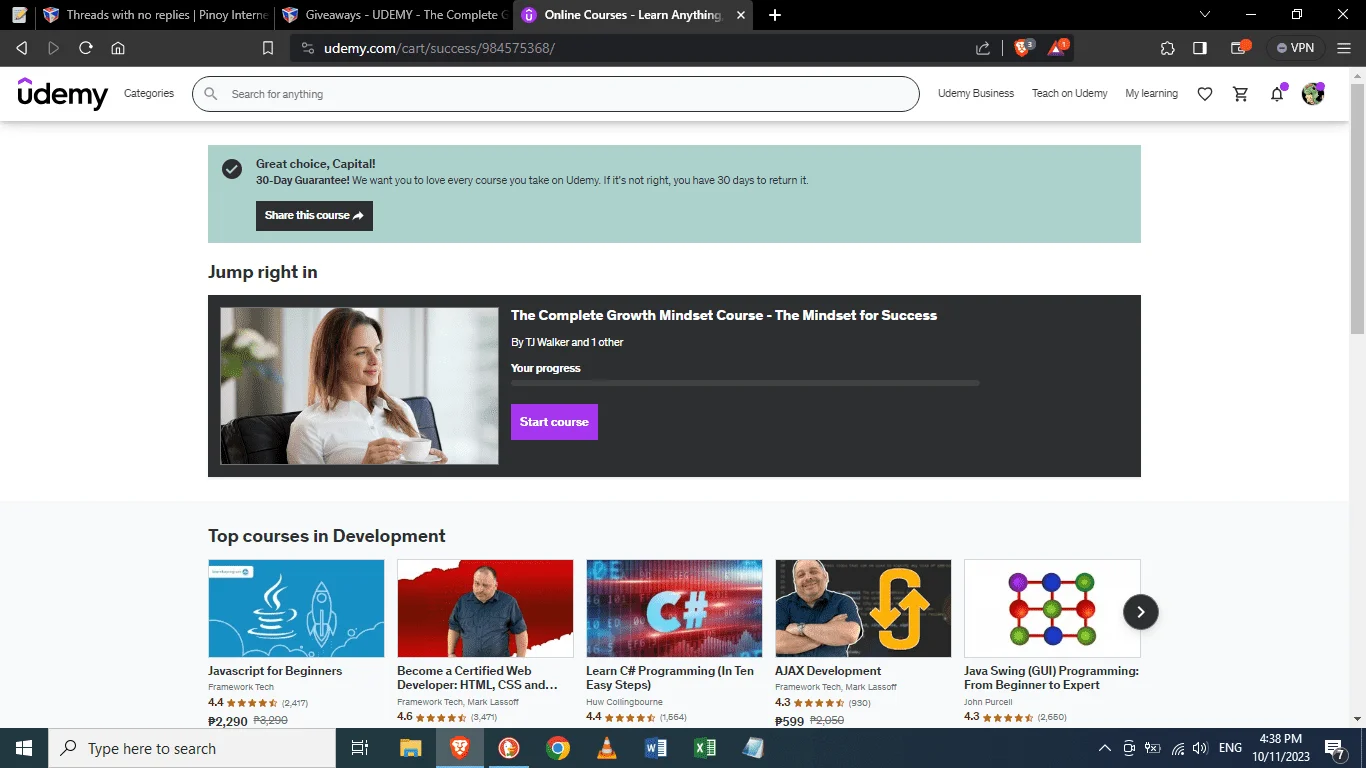Open Microsoft Word from the taskbar
1366x768 pixels.
(656, 748)
